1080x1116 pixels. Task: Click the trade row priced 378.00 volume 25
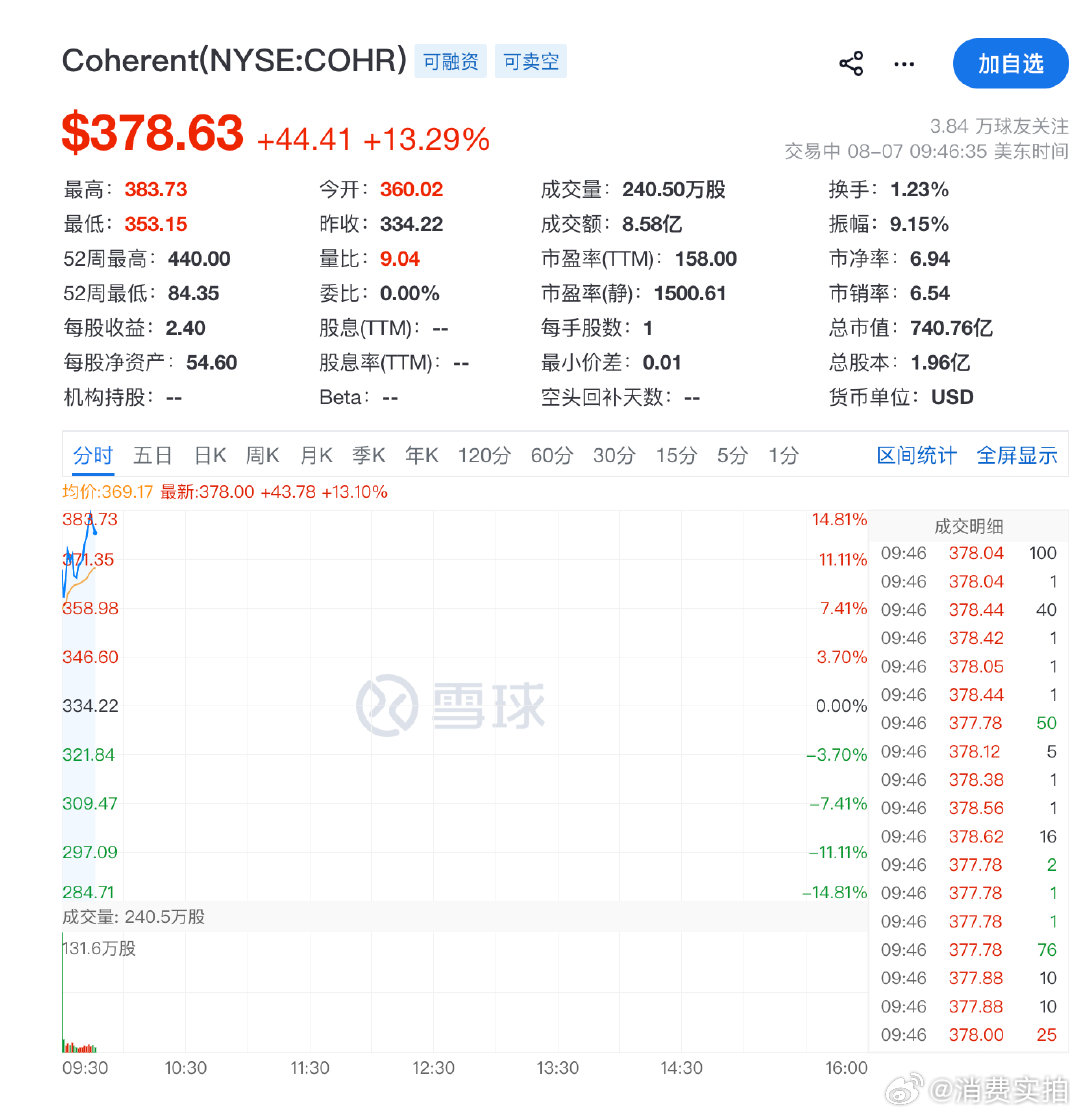point(968,1035)
